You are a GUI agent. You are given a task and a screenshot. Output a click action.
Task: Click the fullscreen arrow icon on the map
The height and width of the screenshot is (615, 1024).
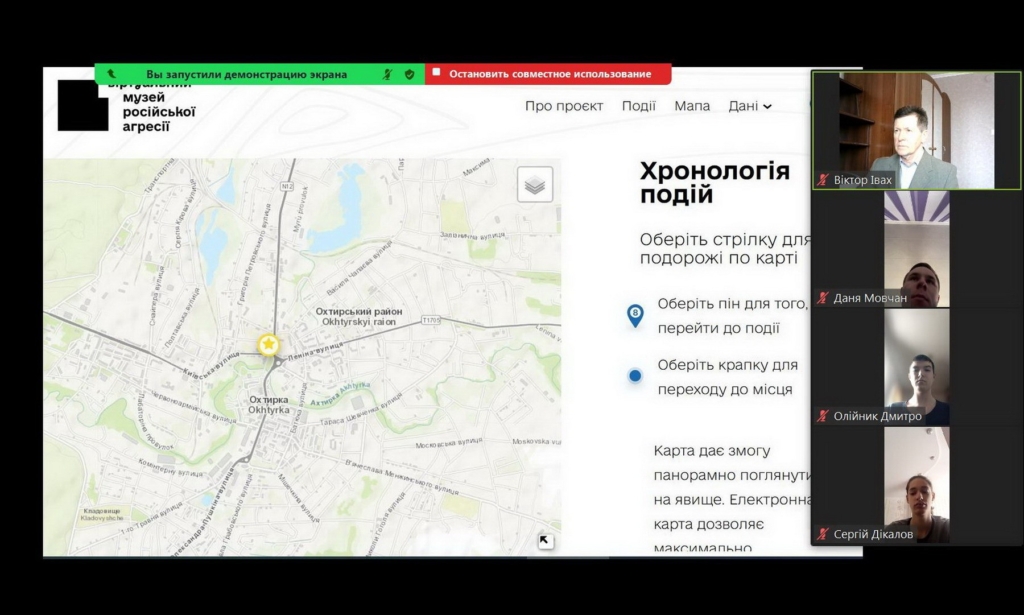(x=545, y=541)
